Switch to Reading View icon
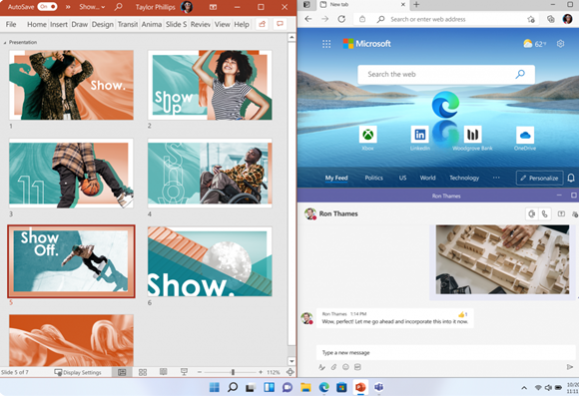The image size is (579, 396). coord(163,372)
